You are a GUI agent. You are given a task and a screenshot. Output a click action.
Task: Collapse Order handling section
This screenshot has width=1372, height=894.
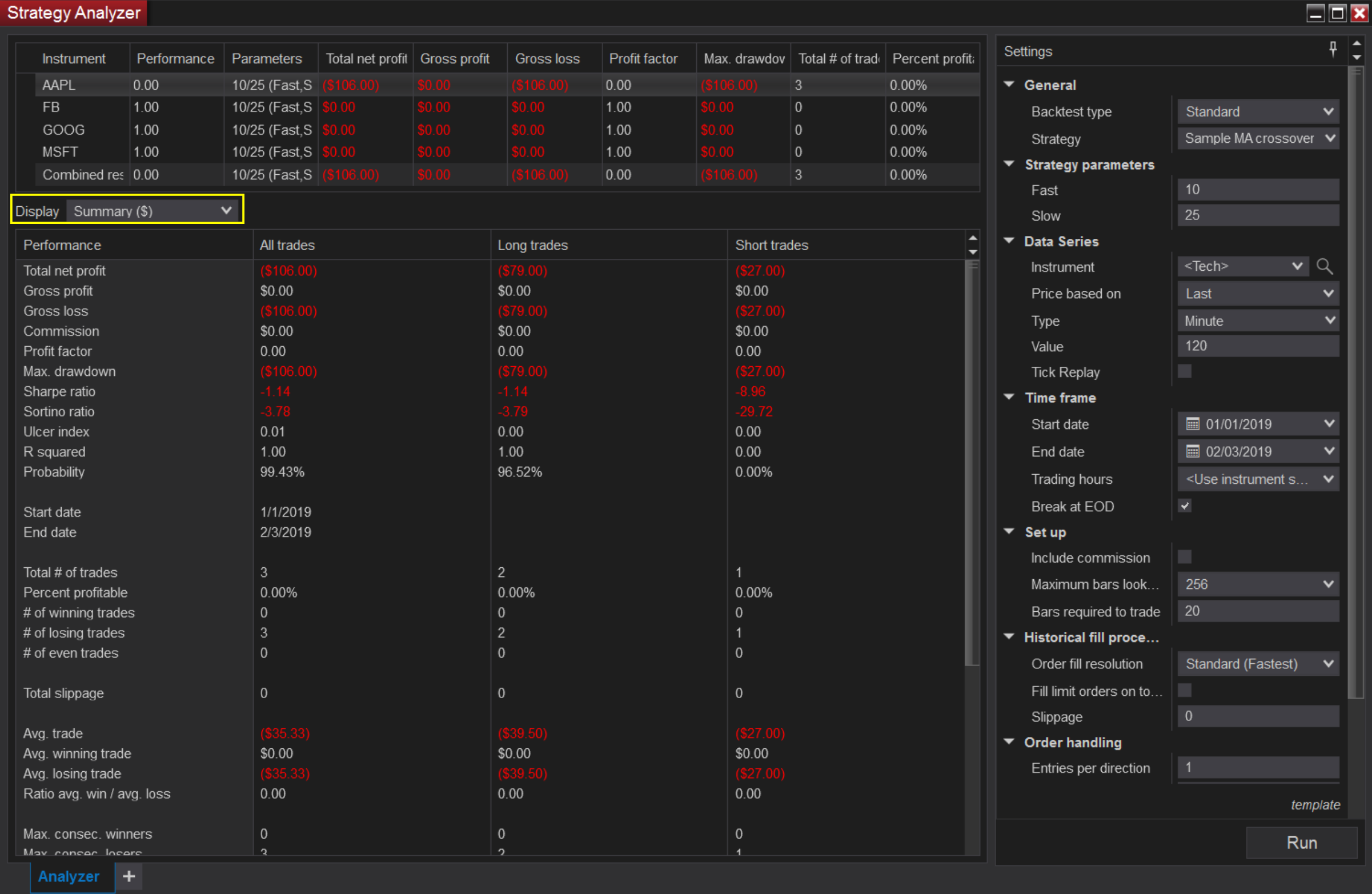(x=1009, y=742)
